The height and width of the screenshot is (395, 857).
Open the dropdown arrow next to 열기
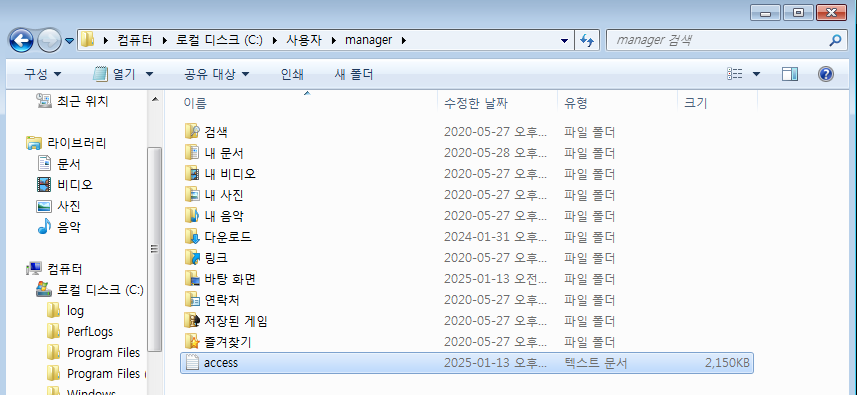tap(149, 74)
